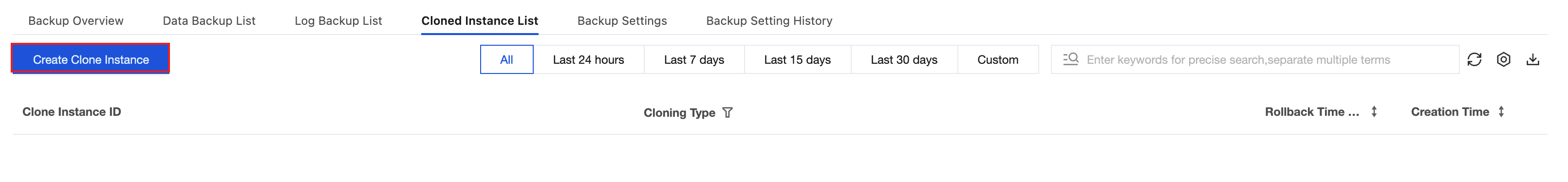This screenshot has height=182, width=1568.
Task: Click the Create Clone Instance button
Action: tap(91, 59)
